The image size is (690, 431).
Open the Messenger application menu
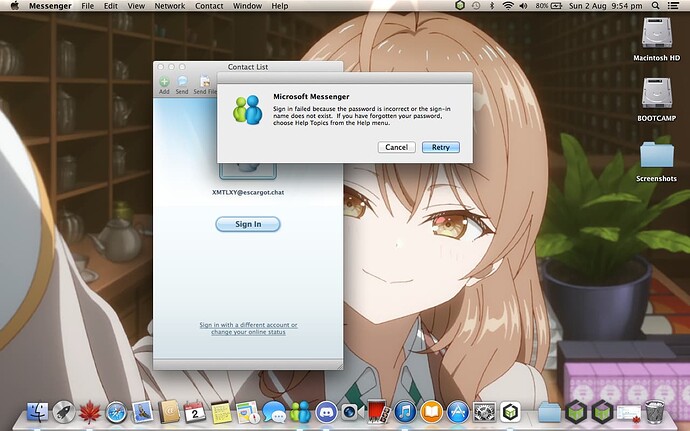coord(52,6)
